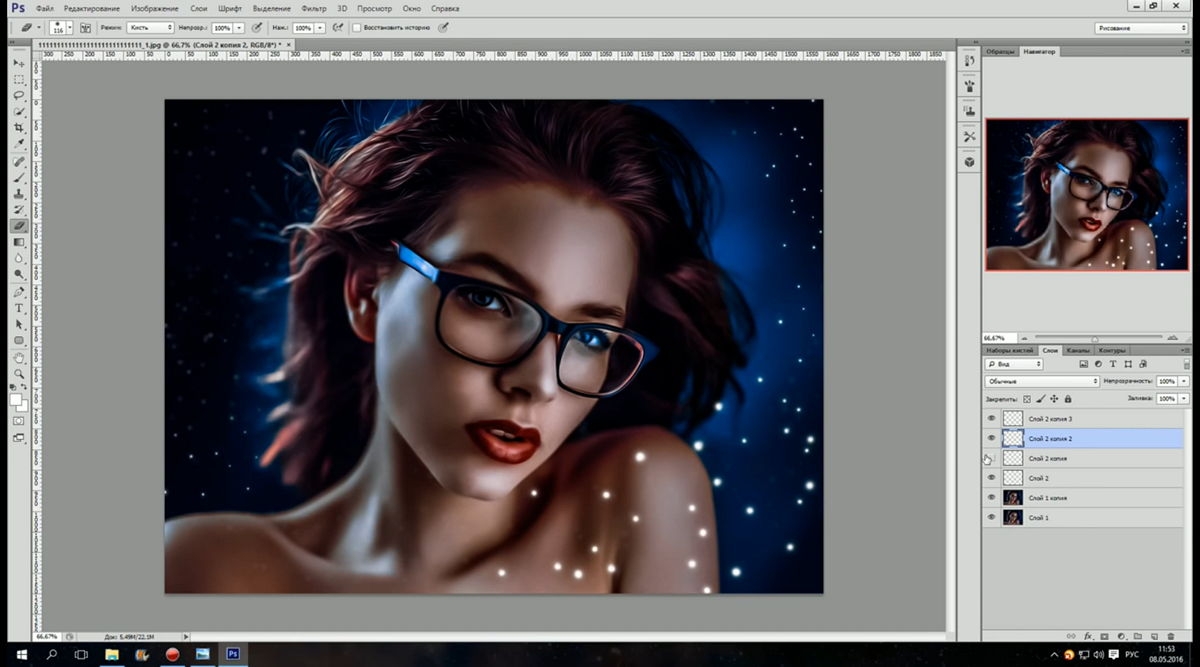The width and height of the screenshot is (1200, 667).
Task: Switch to the 'Каналы' tab
Action: point(1077,350)
